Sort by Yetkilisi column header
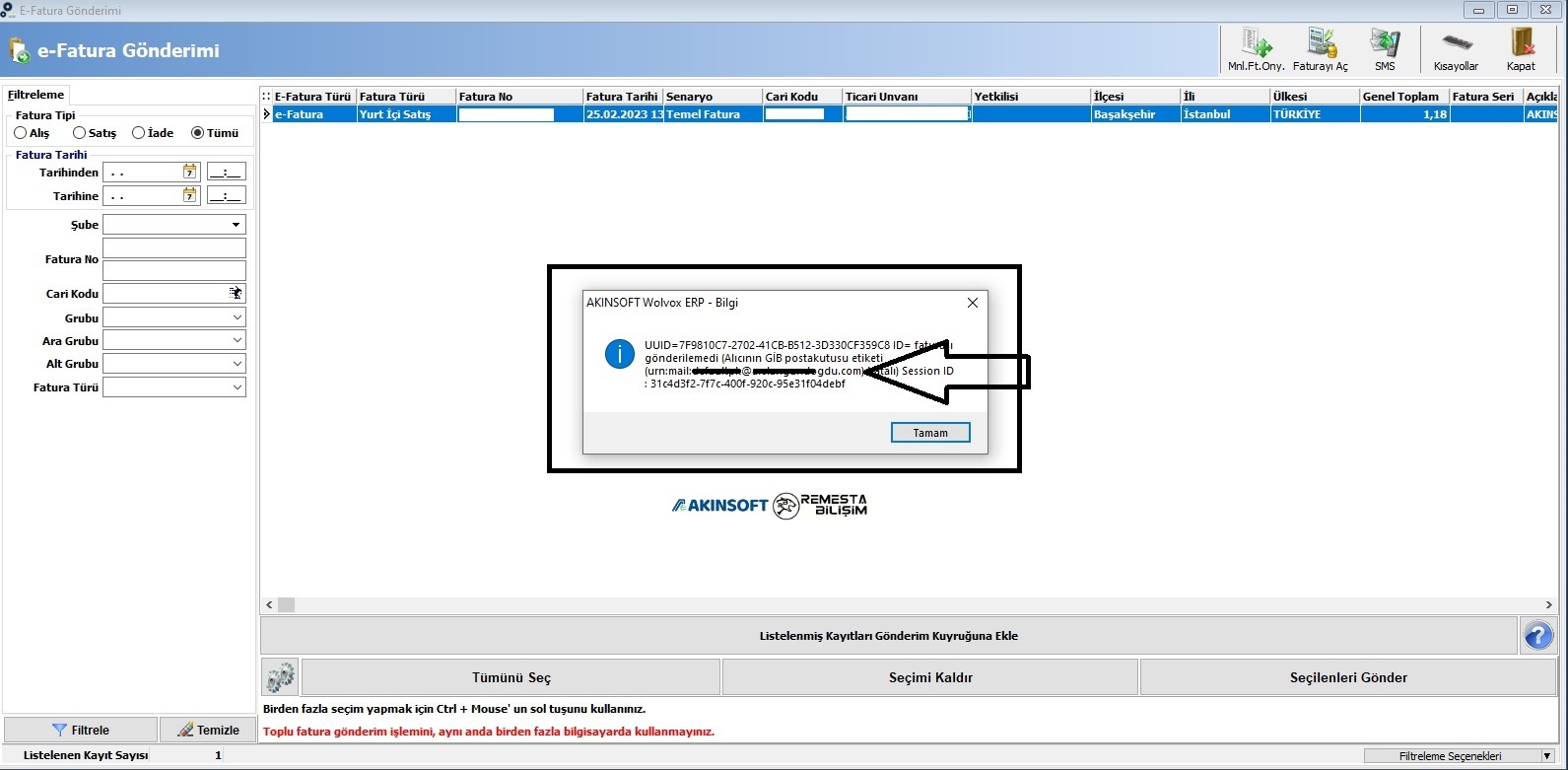This screenshot has width=1568, height=770. coord(1031,96)
